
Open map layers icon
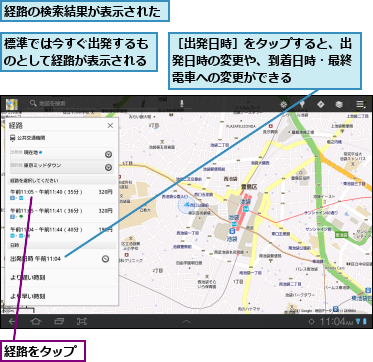coord(339,104)
